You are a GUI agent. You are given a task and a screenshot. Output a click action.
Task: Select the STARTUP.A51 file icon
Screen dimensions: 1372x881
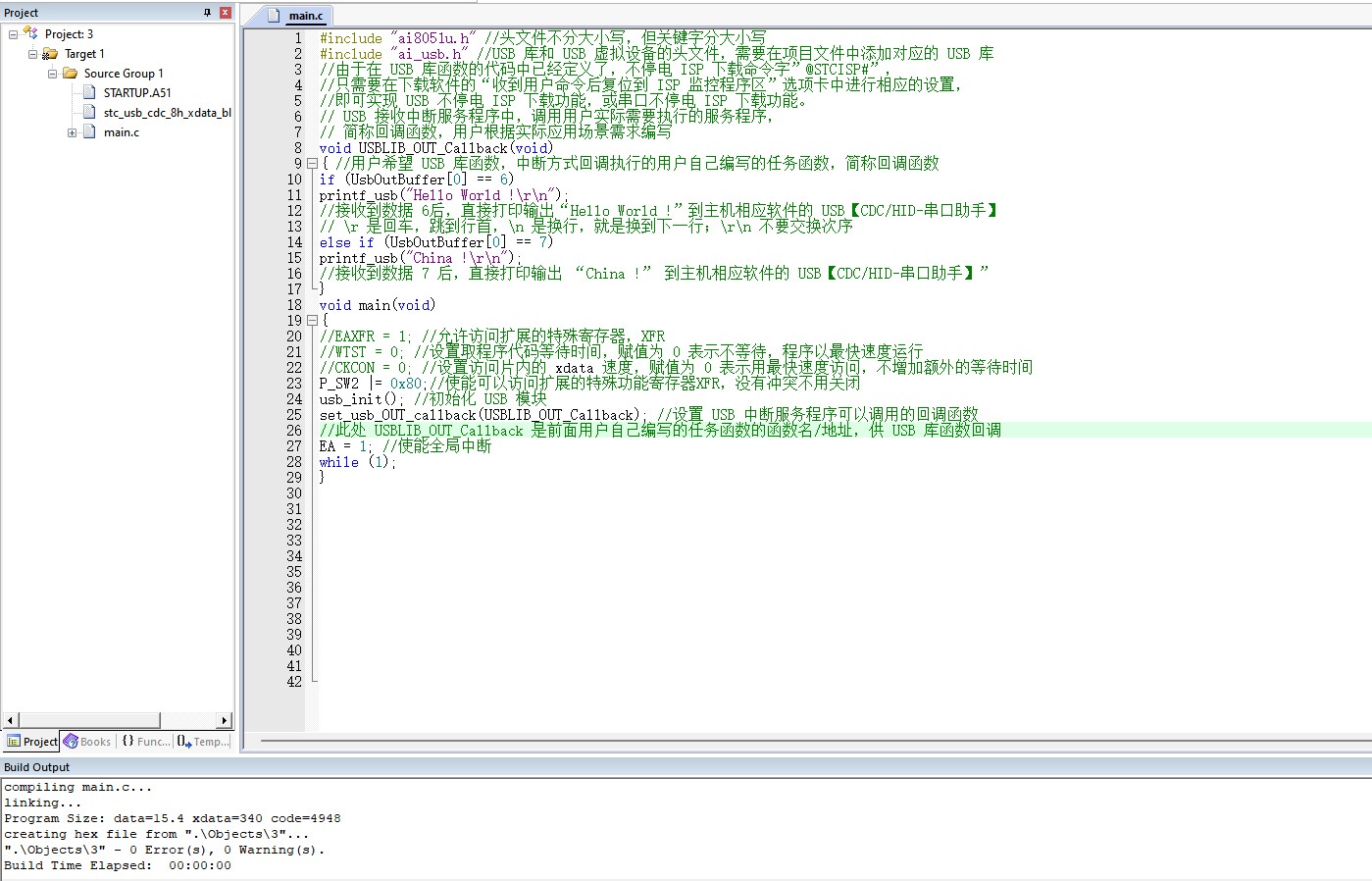coord(90,92)
